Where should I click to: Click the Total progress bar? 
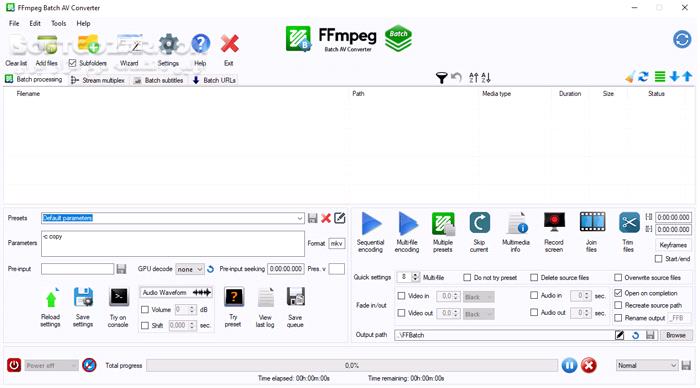click(352, 365)
